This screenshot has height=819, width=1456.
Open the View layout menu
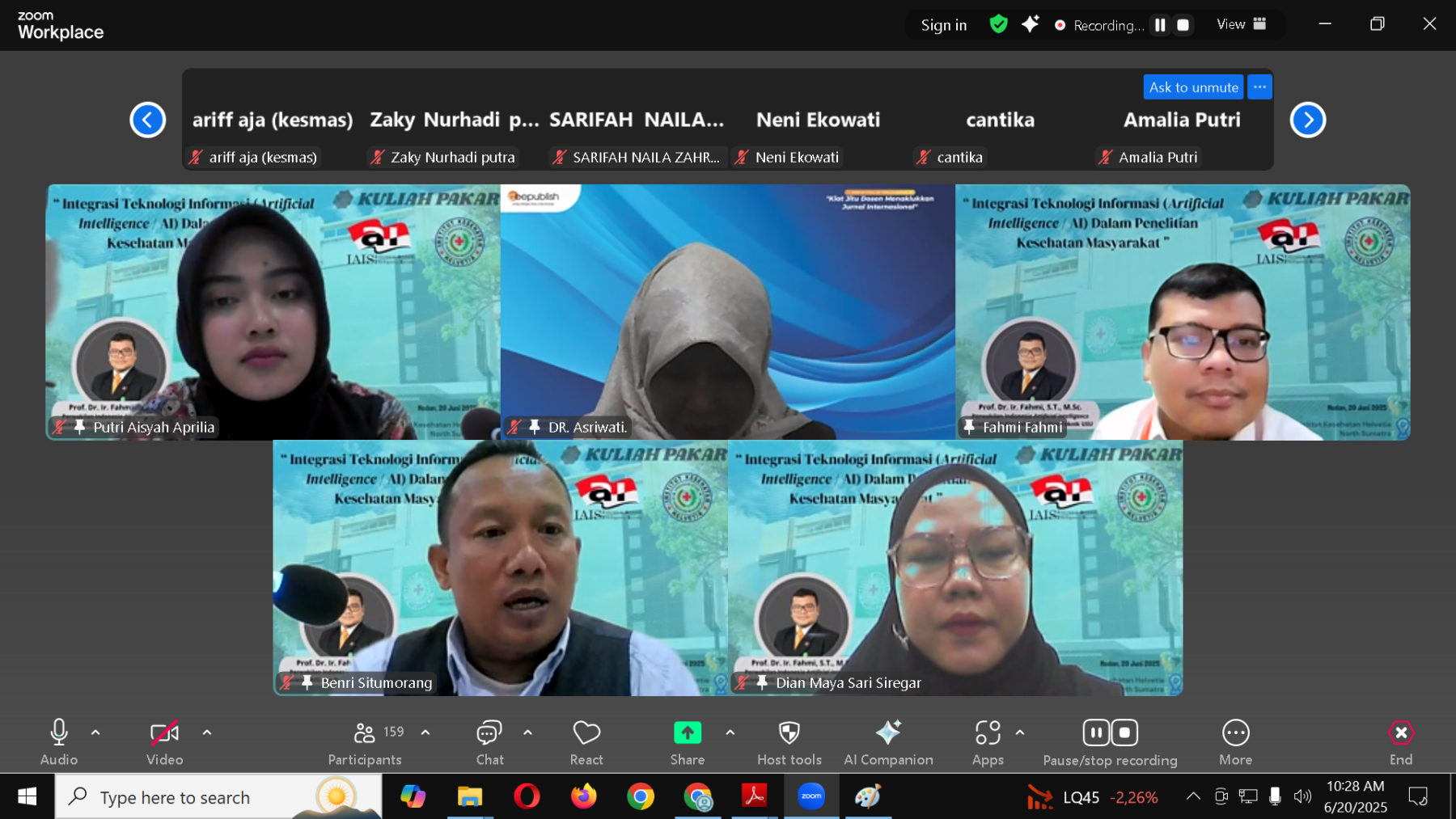[x=1241, y=24]
